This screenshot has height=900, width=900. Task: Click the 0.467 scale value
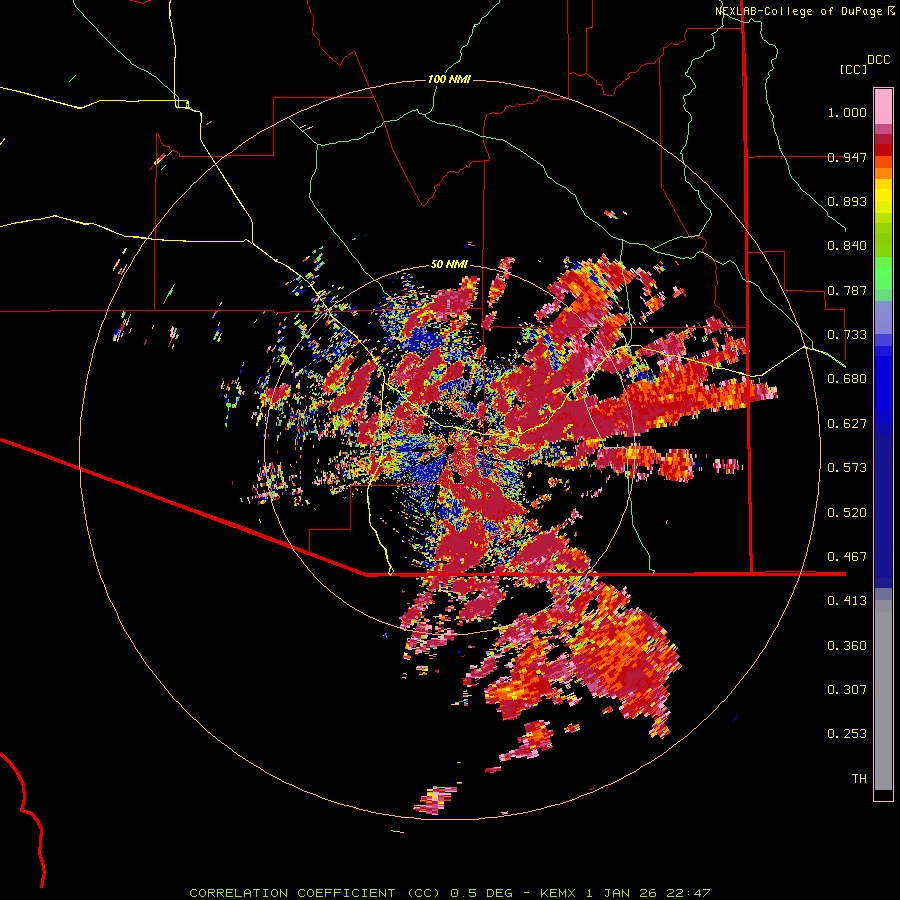pyautogui.click(x=847, y=557)
